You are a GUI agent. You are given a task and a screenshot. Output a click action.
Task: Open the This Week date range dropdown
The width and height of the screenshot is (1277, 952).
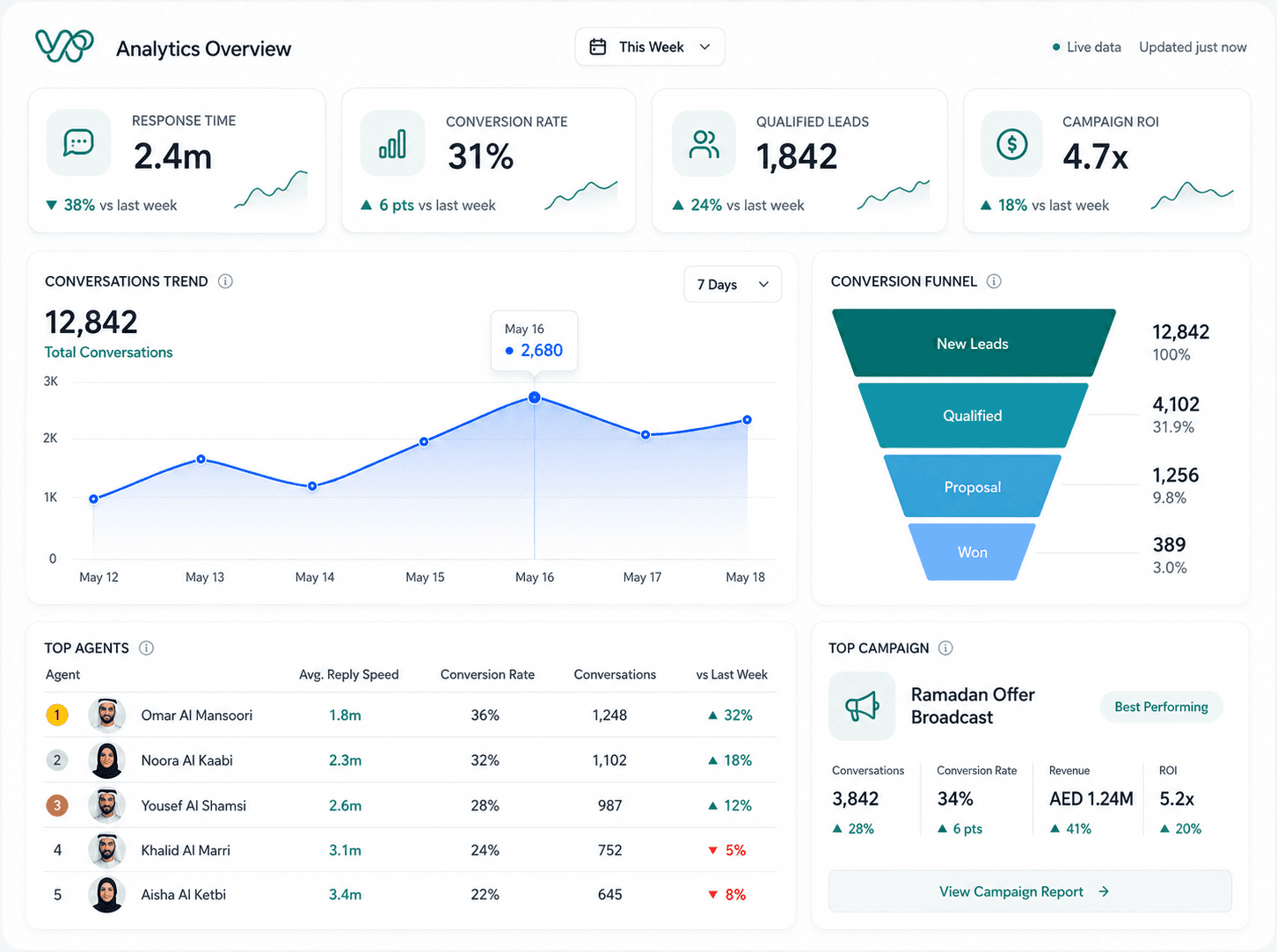pyautogui.click(x=650, y=47)
